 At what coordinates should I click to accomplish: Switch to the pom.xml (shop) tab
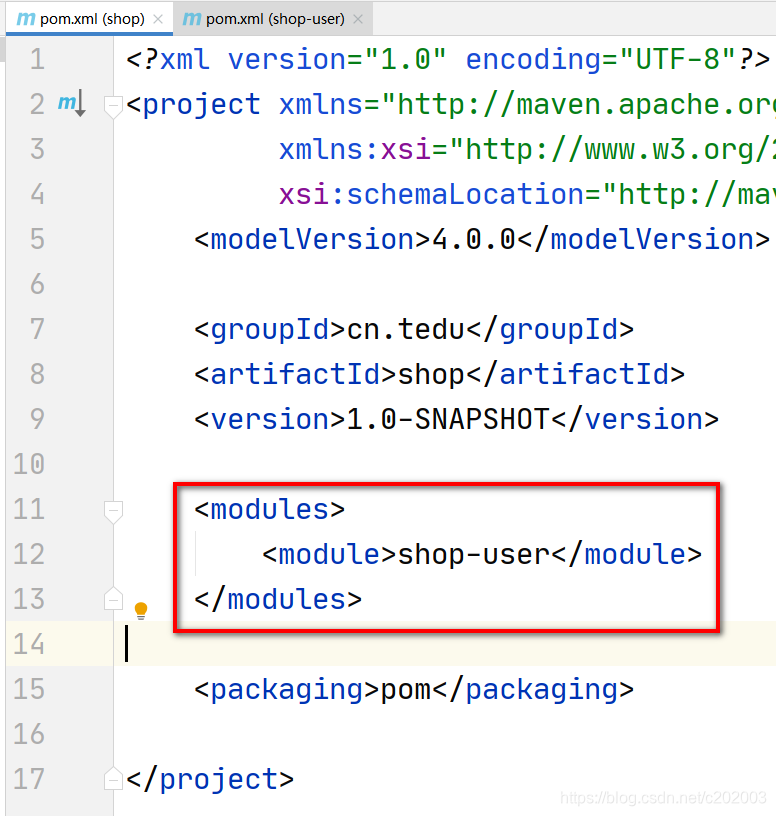click(x=89, y=19)
